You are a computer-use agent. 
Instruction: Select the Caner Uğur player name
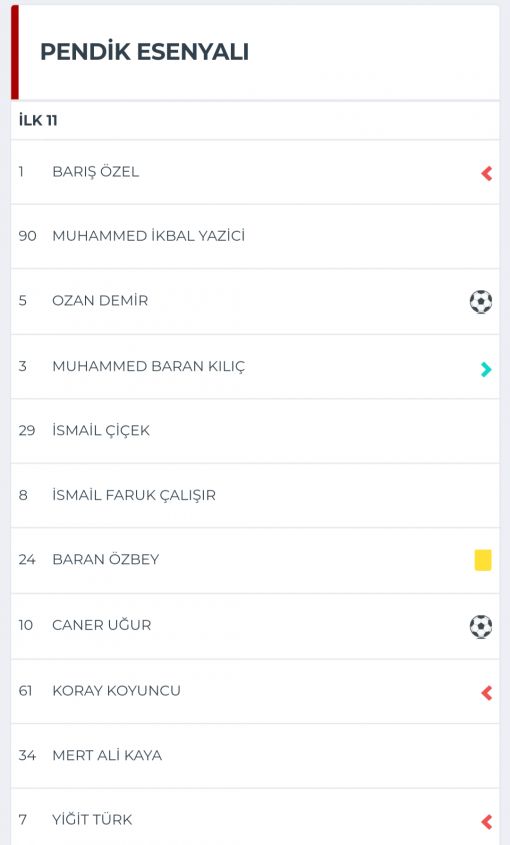[102, 625]
